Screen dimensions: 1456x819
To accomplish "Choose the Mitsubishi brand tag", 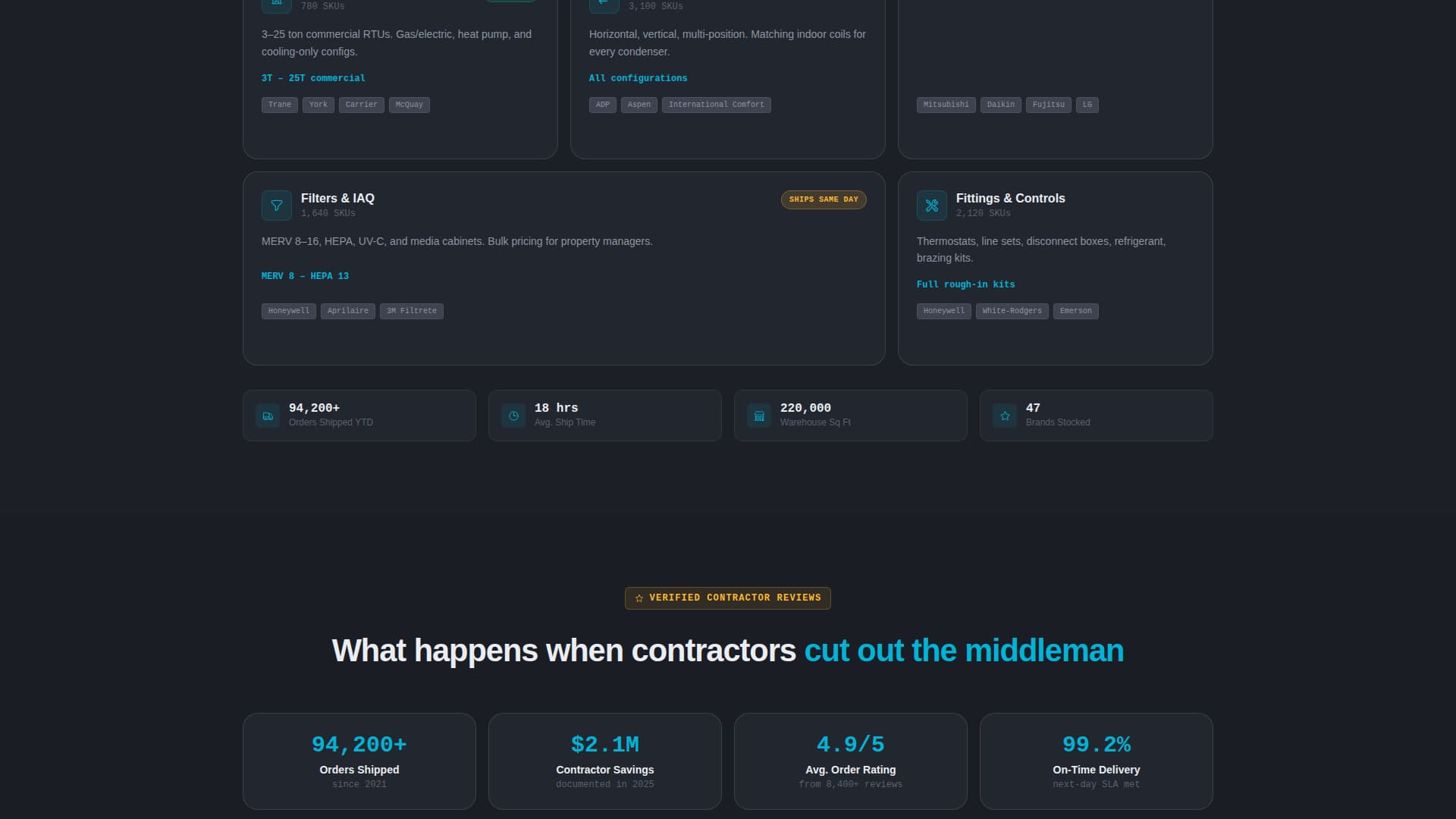I will [x=946, y=105].
